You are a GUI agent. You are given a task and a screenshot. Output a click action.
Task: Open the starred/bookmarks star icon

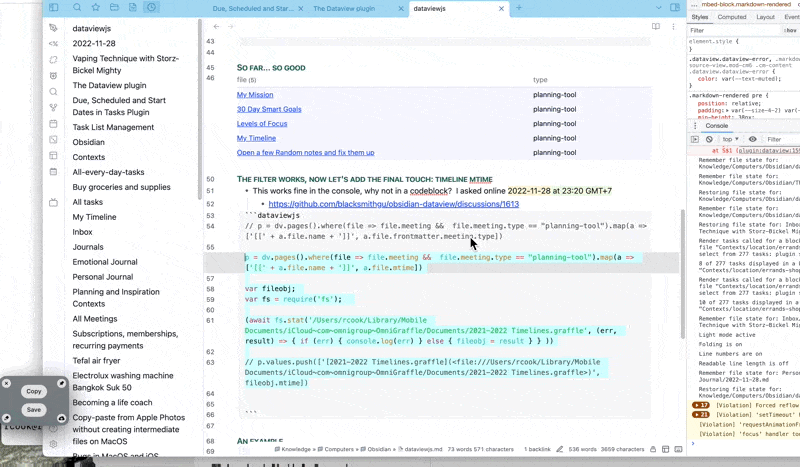tap(95, 8)
